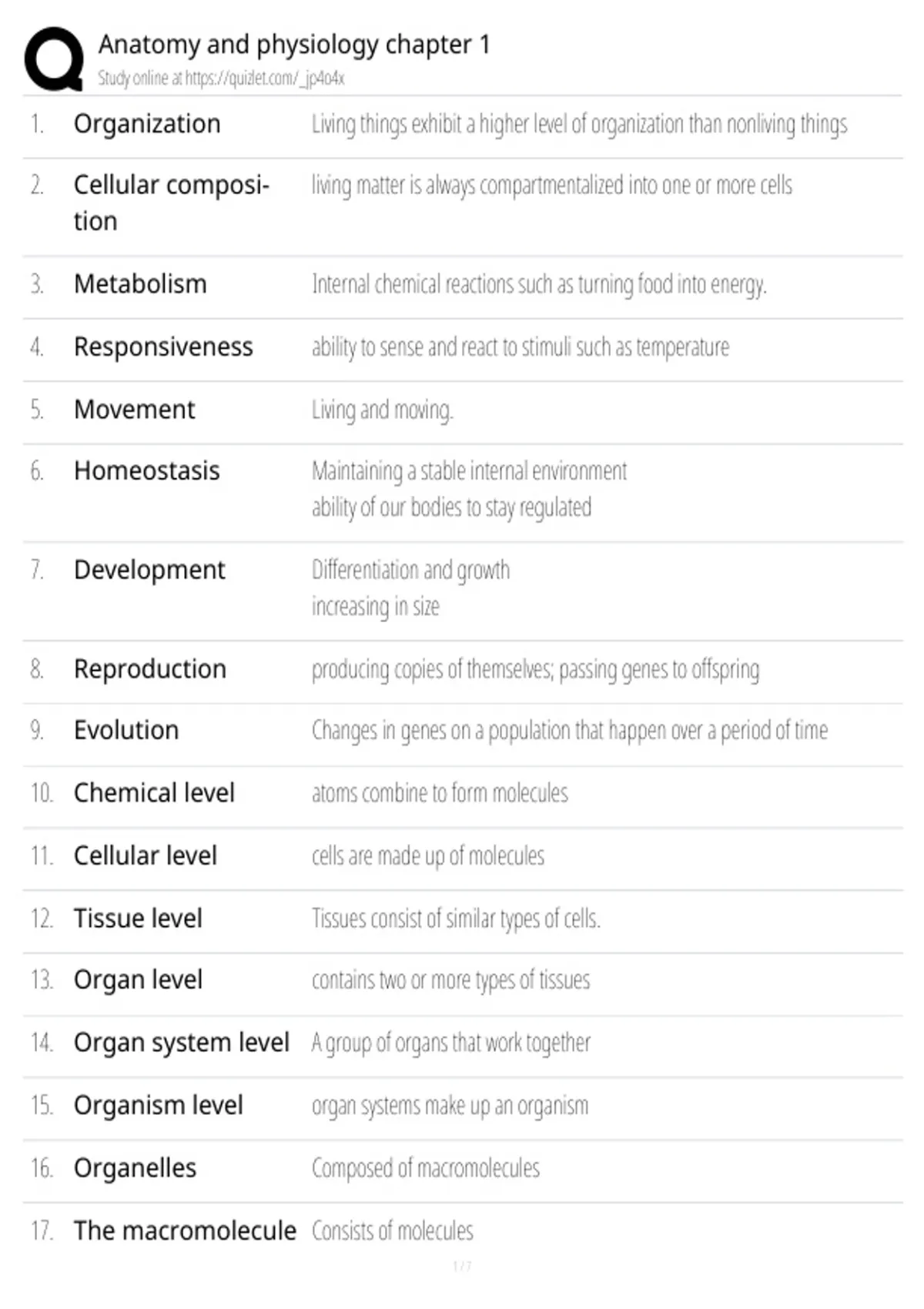Select the Organ level term
Viewport: 924px width, 1309px height.
point(138,979)
